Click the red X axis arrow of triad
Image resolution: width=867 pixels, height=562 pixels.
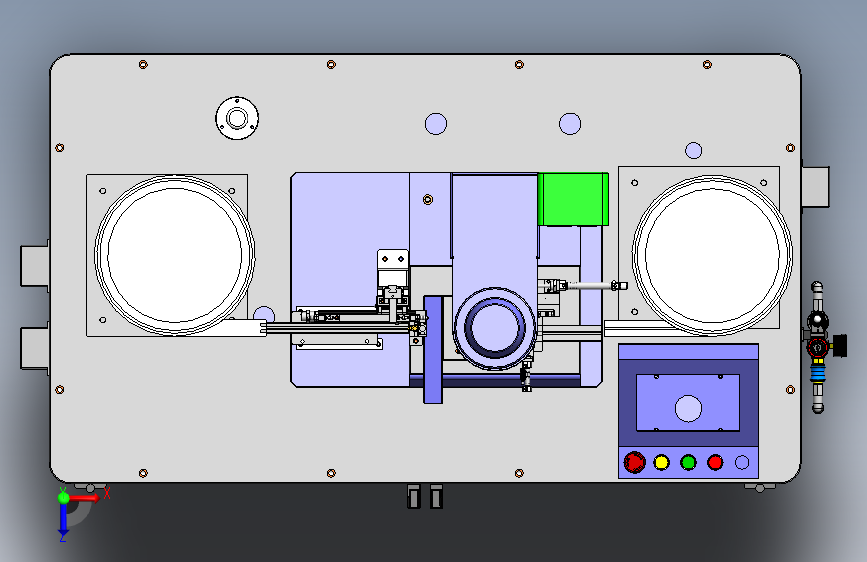86,498
